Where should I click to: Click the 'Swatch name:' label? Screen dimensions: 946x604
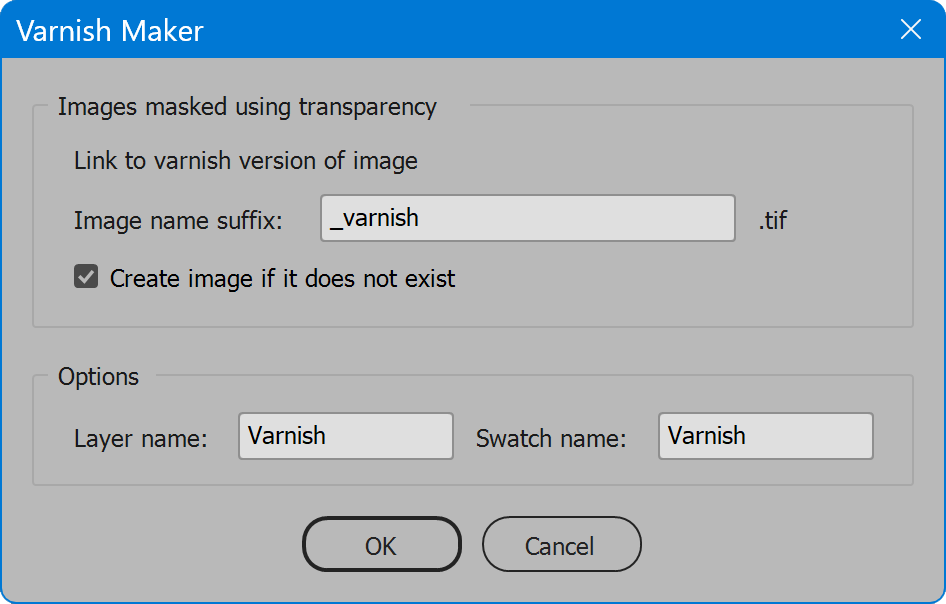551,439
